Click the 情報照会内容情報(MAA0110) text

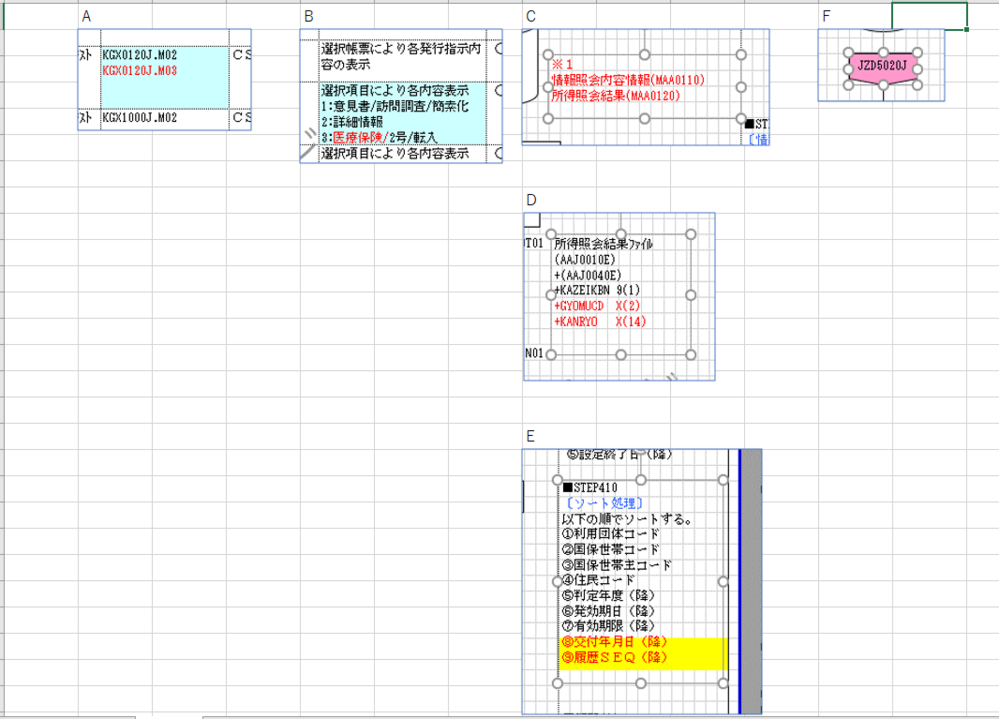point(628,80)
